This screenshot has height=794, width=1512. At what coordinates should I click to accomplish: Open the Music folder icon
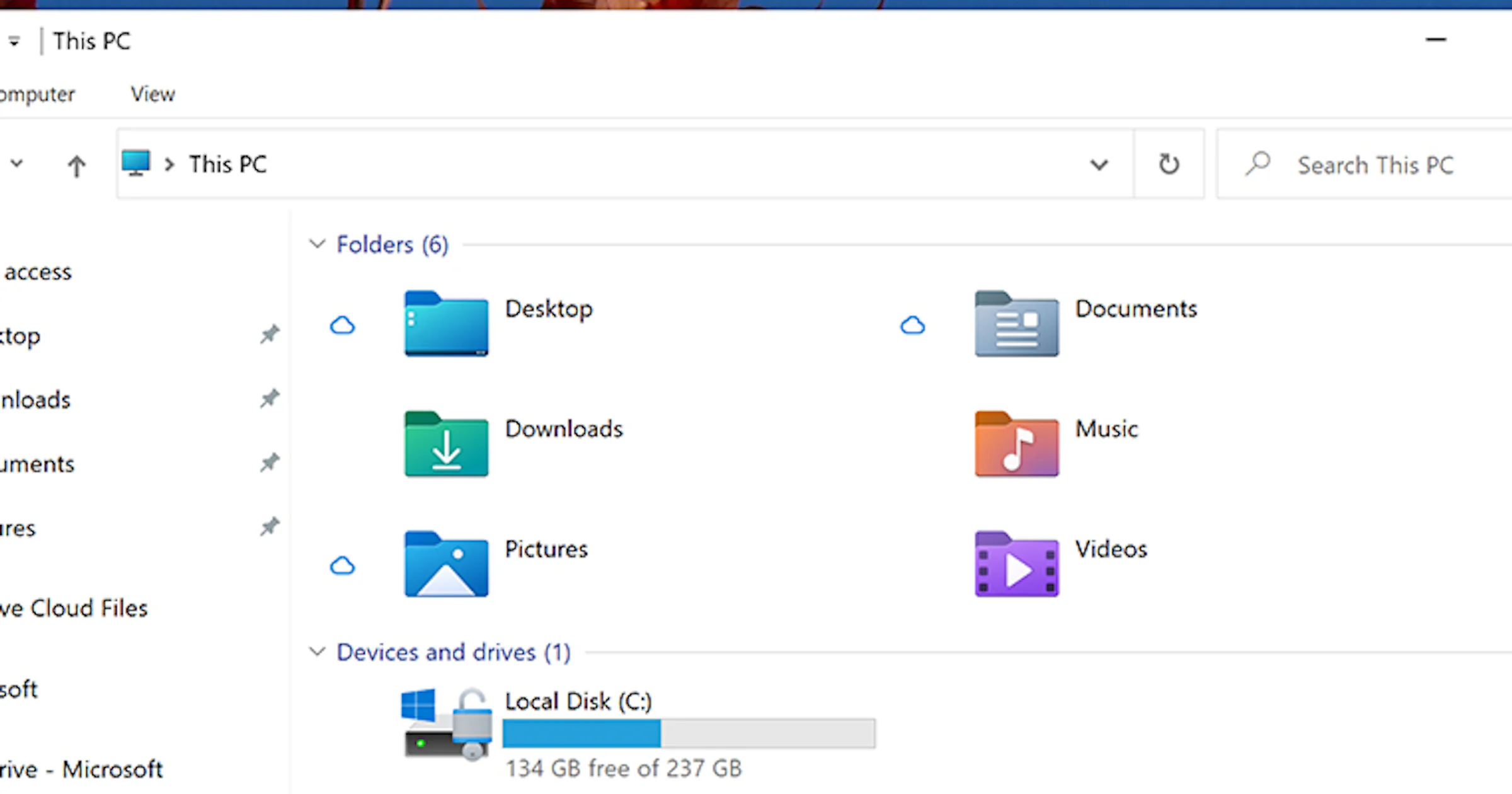tap(1016, 444)
